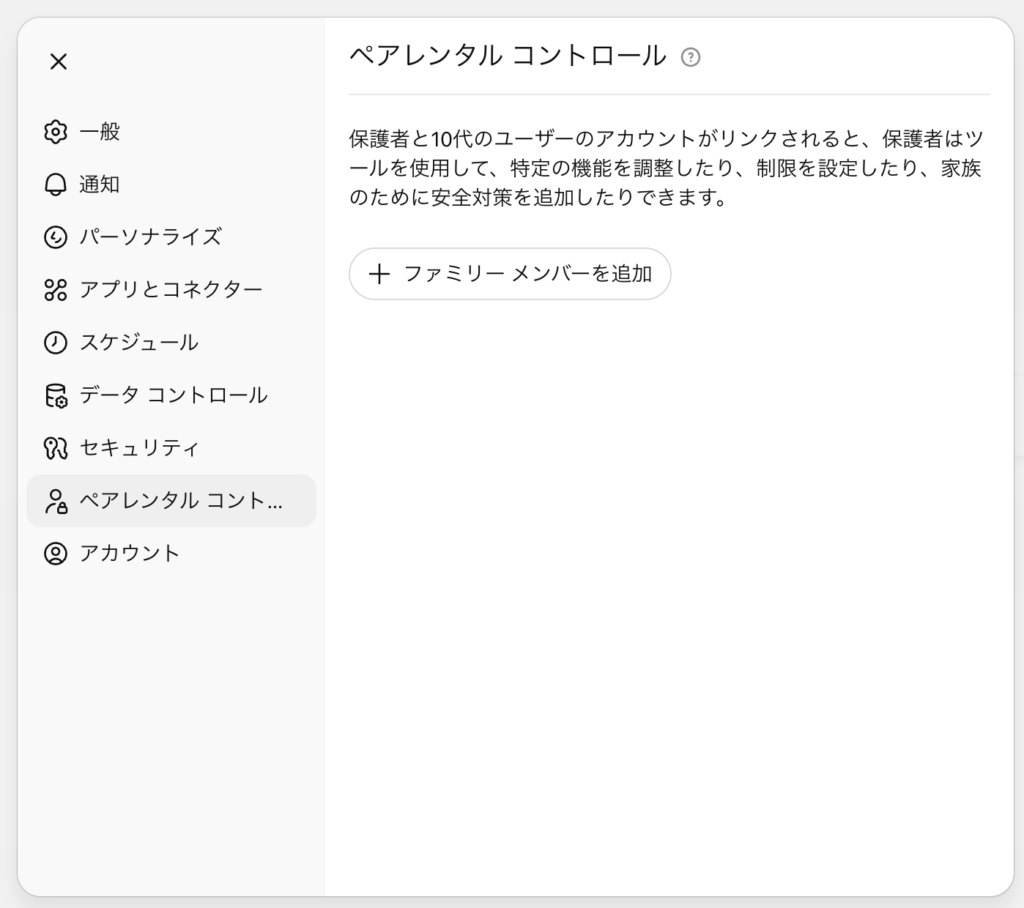Go to the アプリとコネクター section

click(170, 290)
